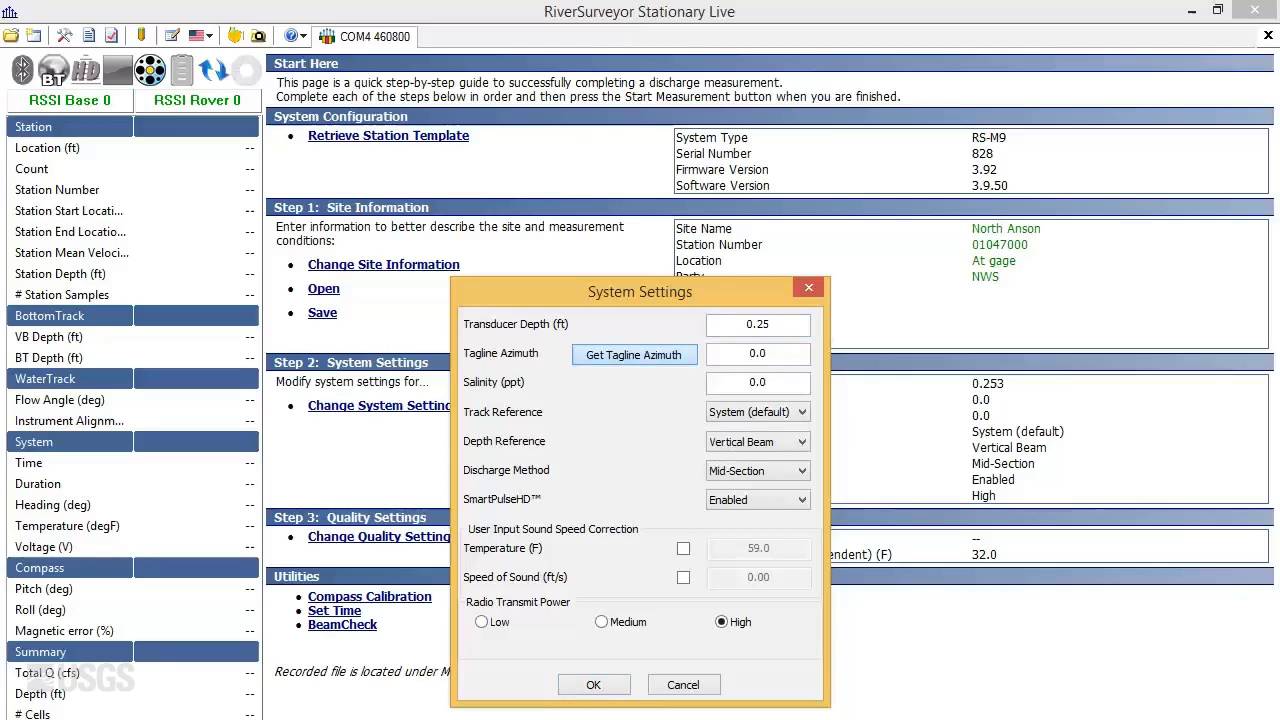Viewport: 1280px width, 720px height.
Task: Select the Total Q (cfs) row
Action: tap(133, 673)
